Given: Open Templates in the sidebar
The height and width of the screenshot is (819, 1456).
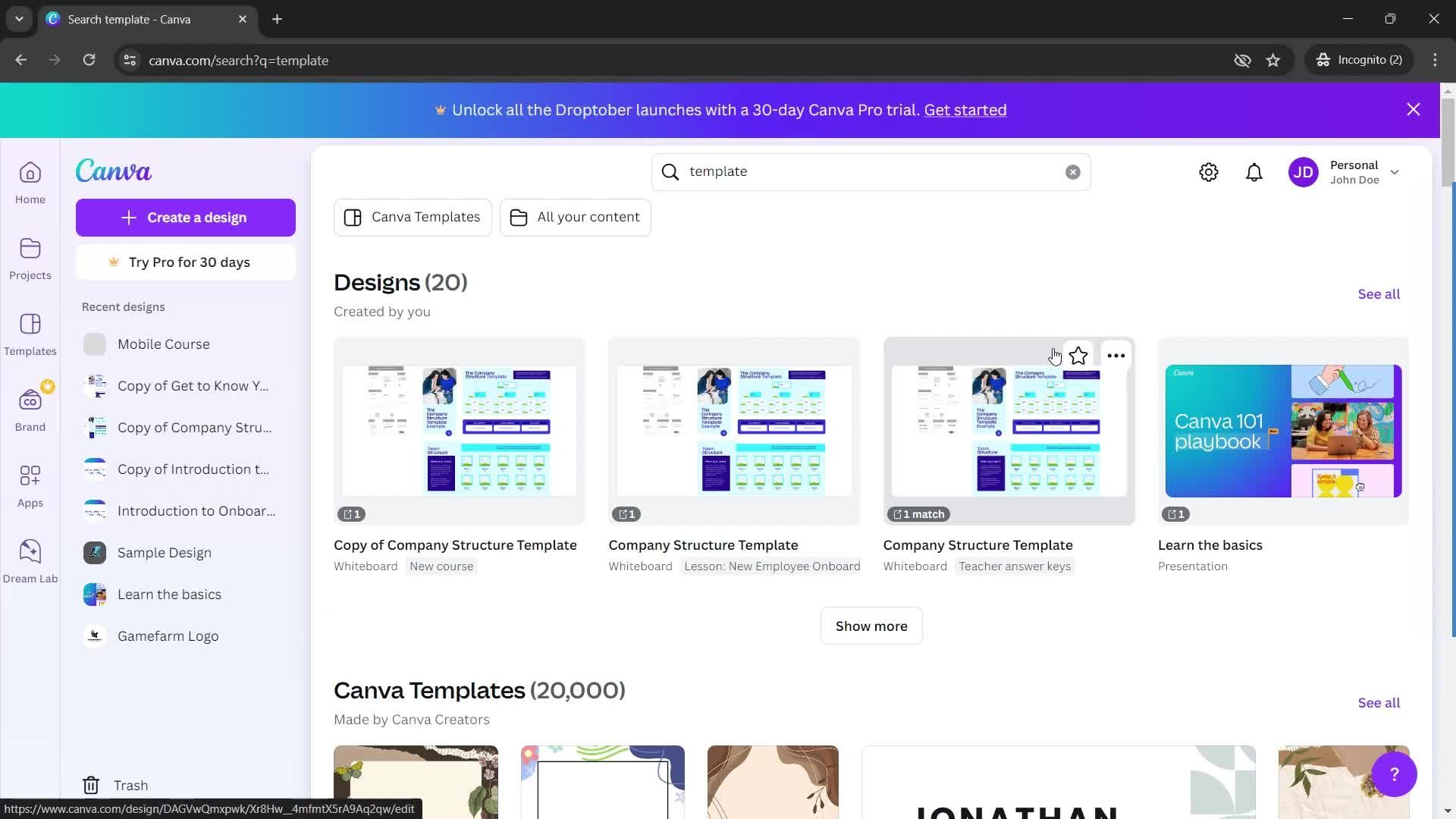Looking at the screenshot, I should point(30,334).
